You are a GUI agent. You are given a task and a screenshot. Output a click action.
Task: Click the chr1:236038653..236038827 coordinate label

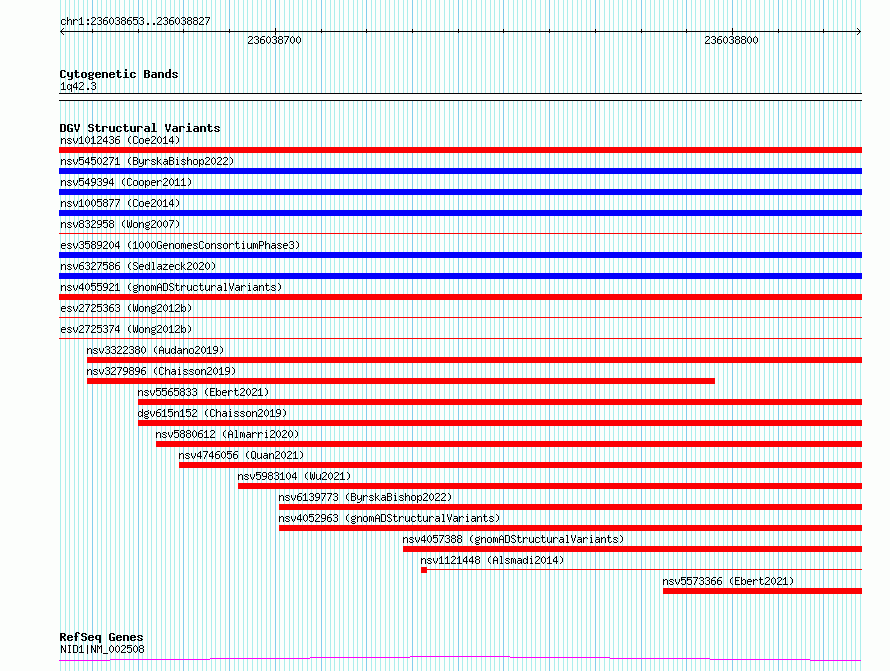[135, 21]
